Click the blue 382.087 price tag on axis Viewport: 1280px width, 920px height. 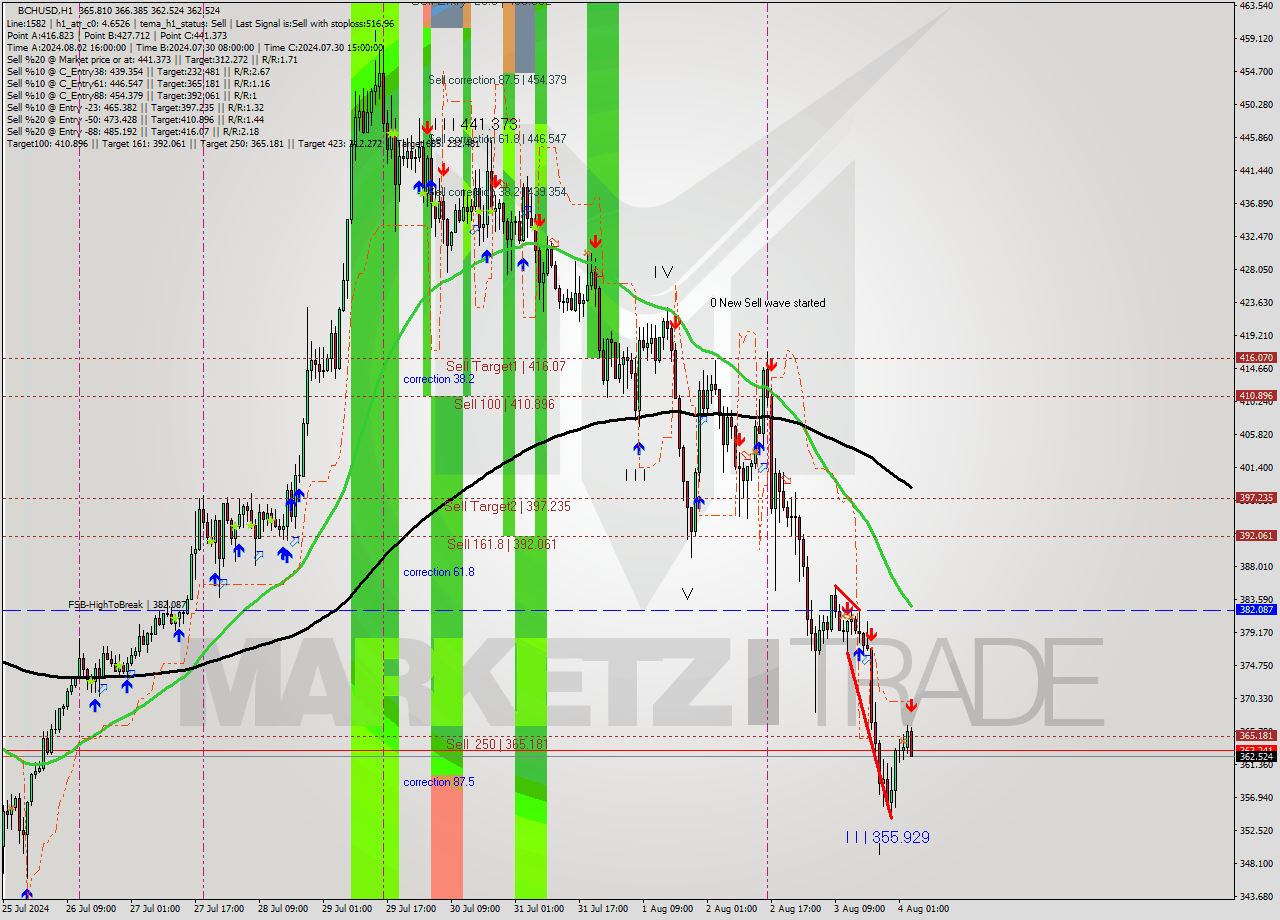coord(1256,609)
